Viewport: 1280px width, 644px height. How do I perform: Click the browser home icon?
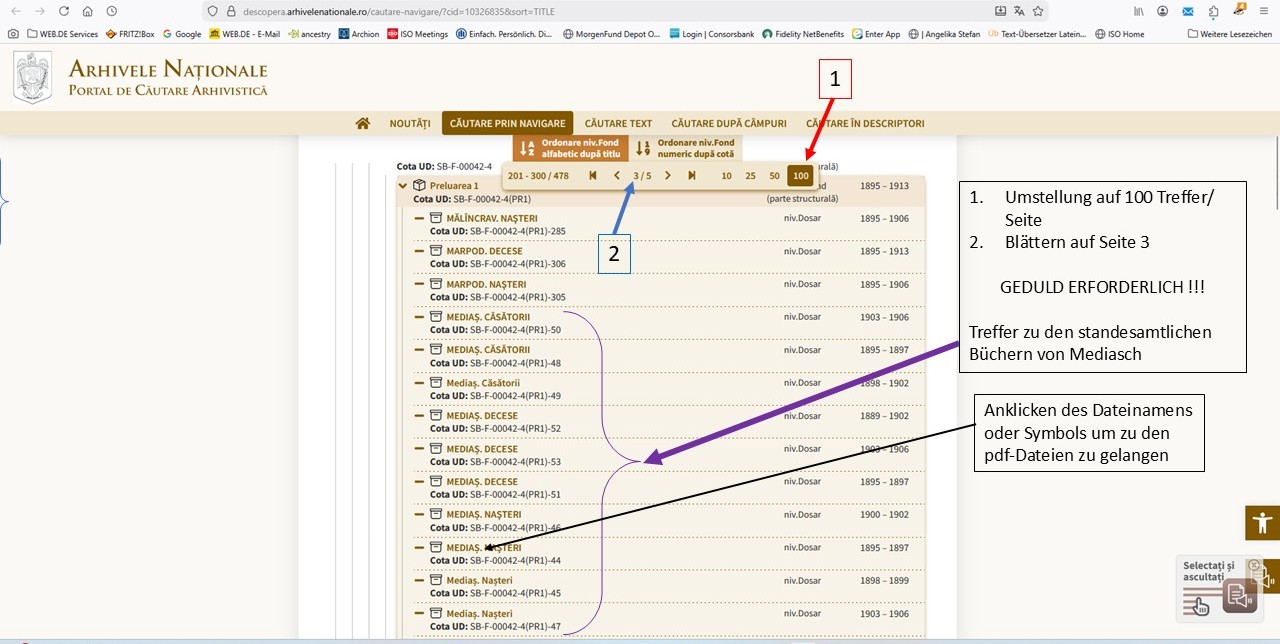coord(87,11)
